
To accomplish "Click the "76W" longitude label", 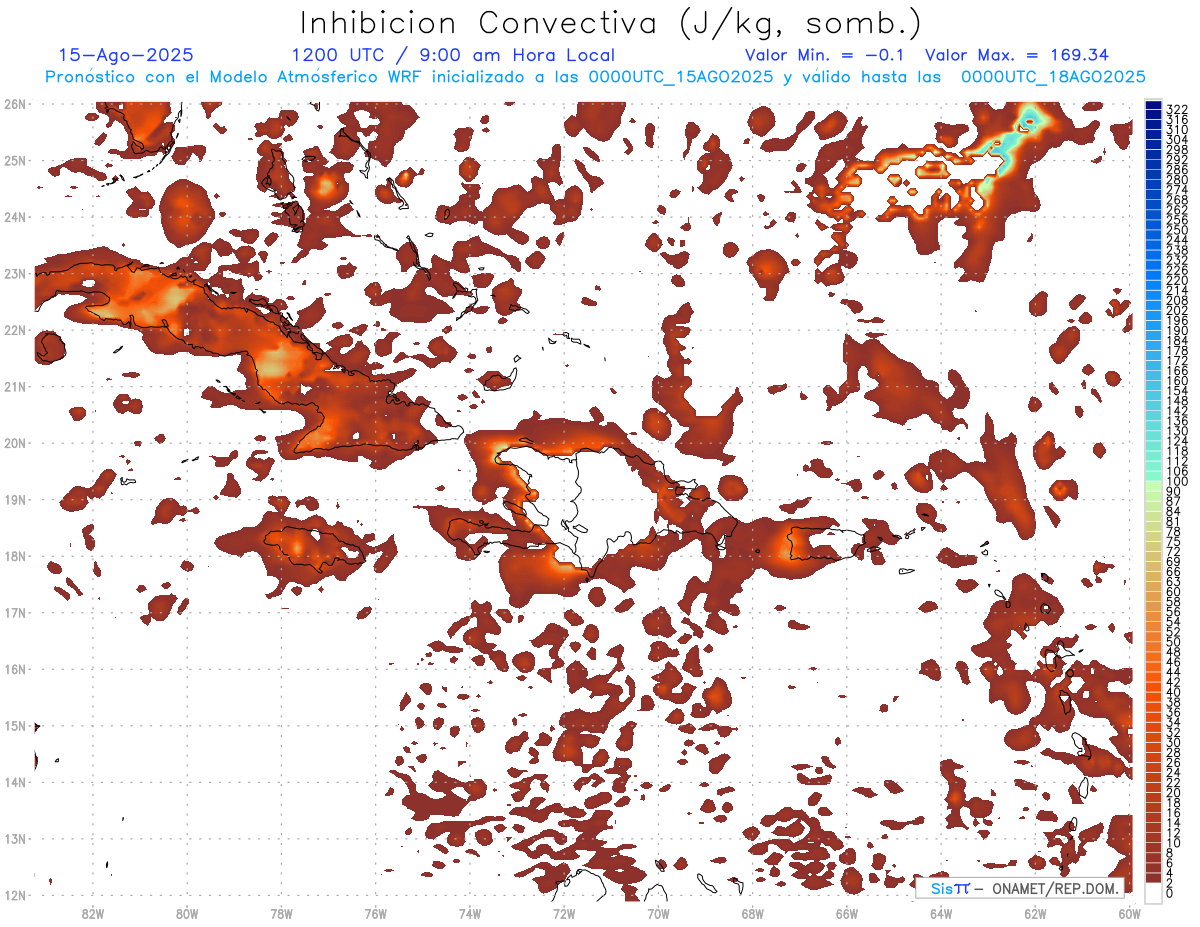I will click(x=376, y=913).
